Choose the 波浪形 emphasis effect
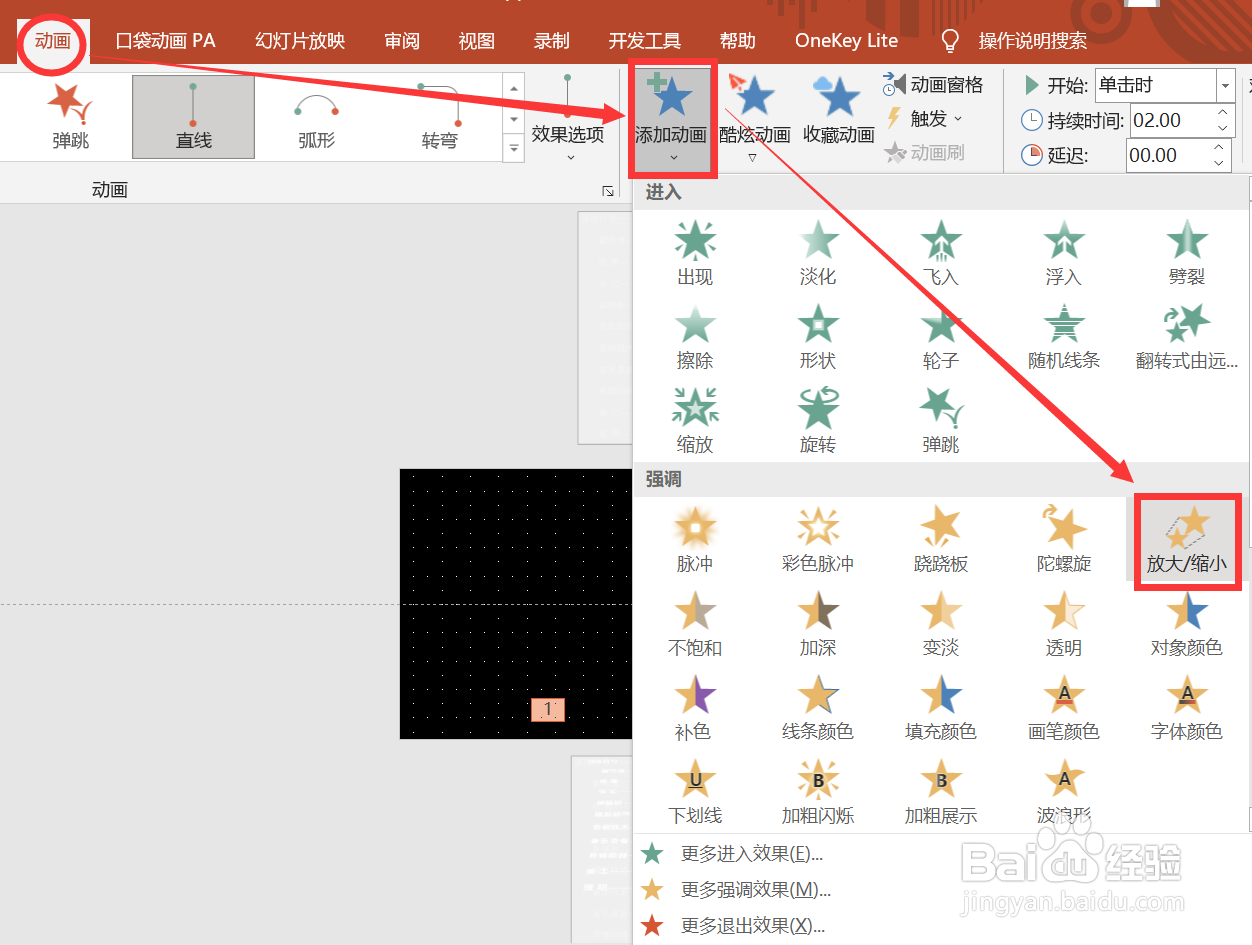Viewport: 1252px width, 945px height. coord(1064,793)
